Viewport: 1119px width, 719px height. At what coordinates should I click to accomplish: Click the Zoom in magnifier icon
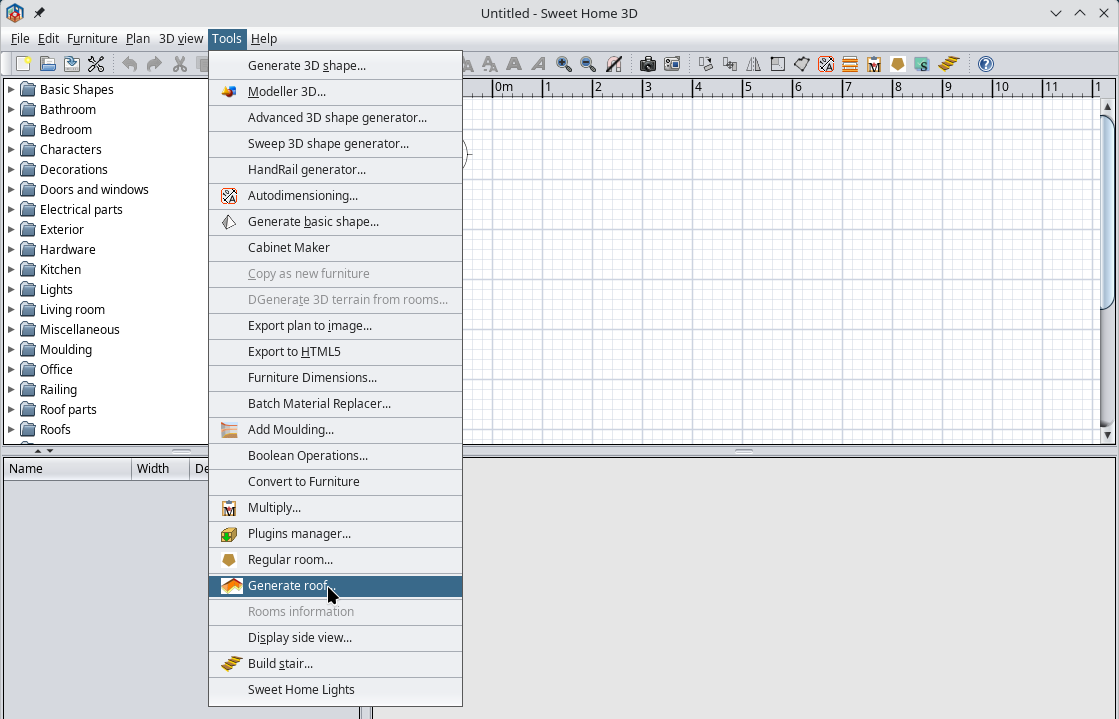point(564,64)
